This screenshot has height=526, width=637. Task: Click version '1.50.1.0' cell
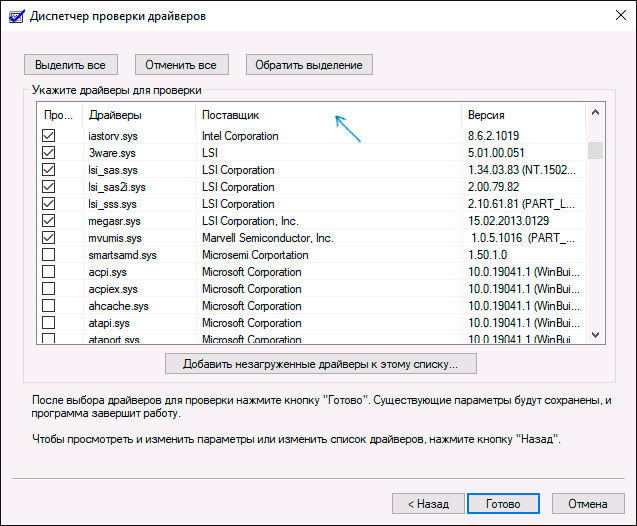click(x=488, y=255)
